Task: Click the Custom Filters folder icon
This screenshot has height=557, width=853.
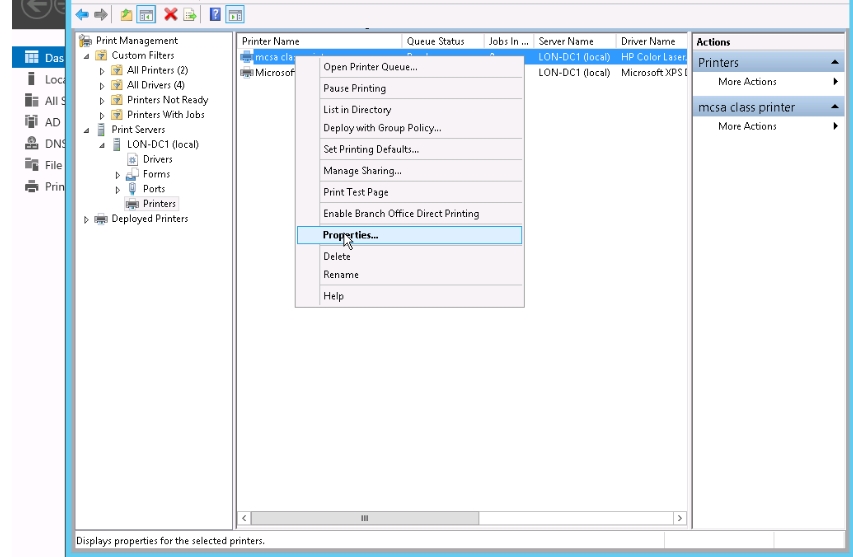Action: [x=101, y=55]
